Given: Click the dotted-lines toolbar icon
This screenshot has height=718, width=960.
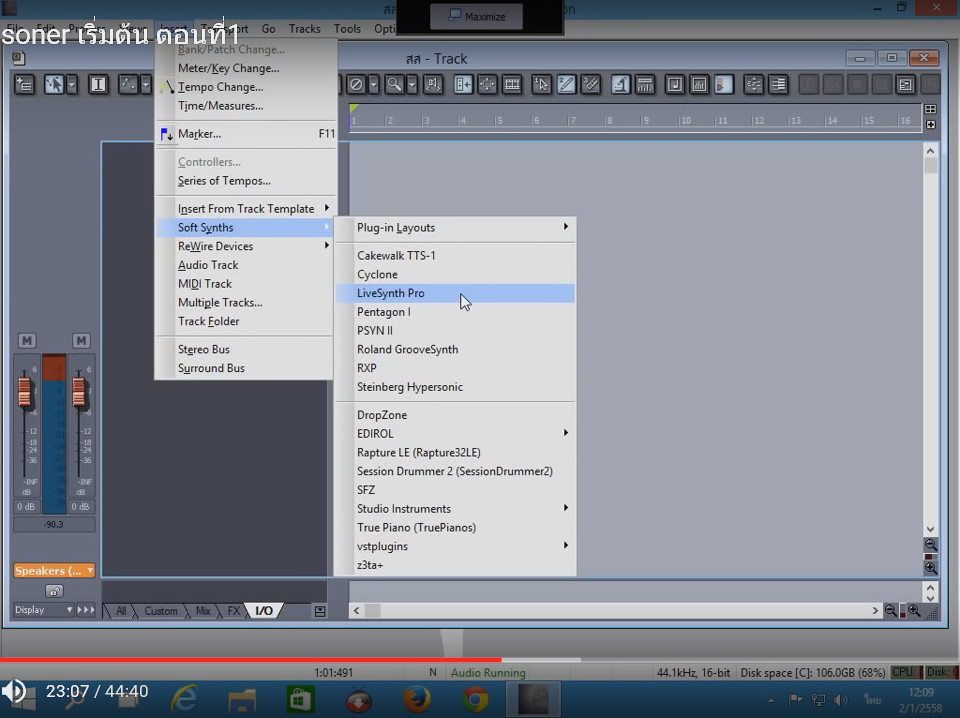Looking at the screenshot, I should (754, 84).
